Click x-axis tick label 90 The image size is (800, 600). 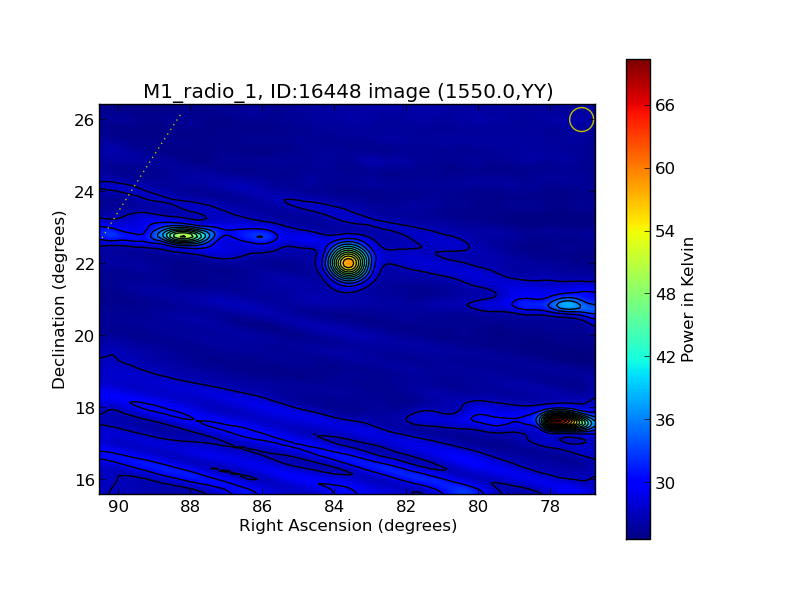click(x=118, y=507)
